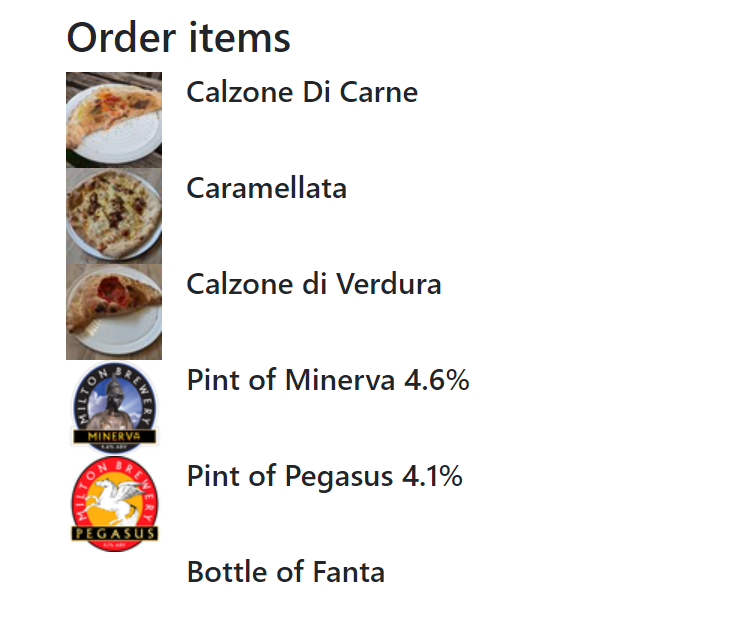The image size is (743, 626).
Task: Click the Calzone Di Carne pizza photo
Action: coord(114,119)
